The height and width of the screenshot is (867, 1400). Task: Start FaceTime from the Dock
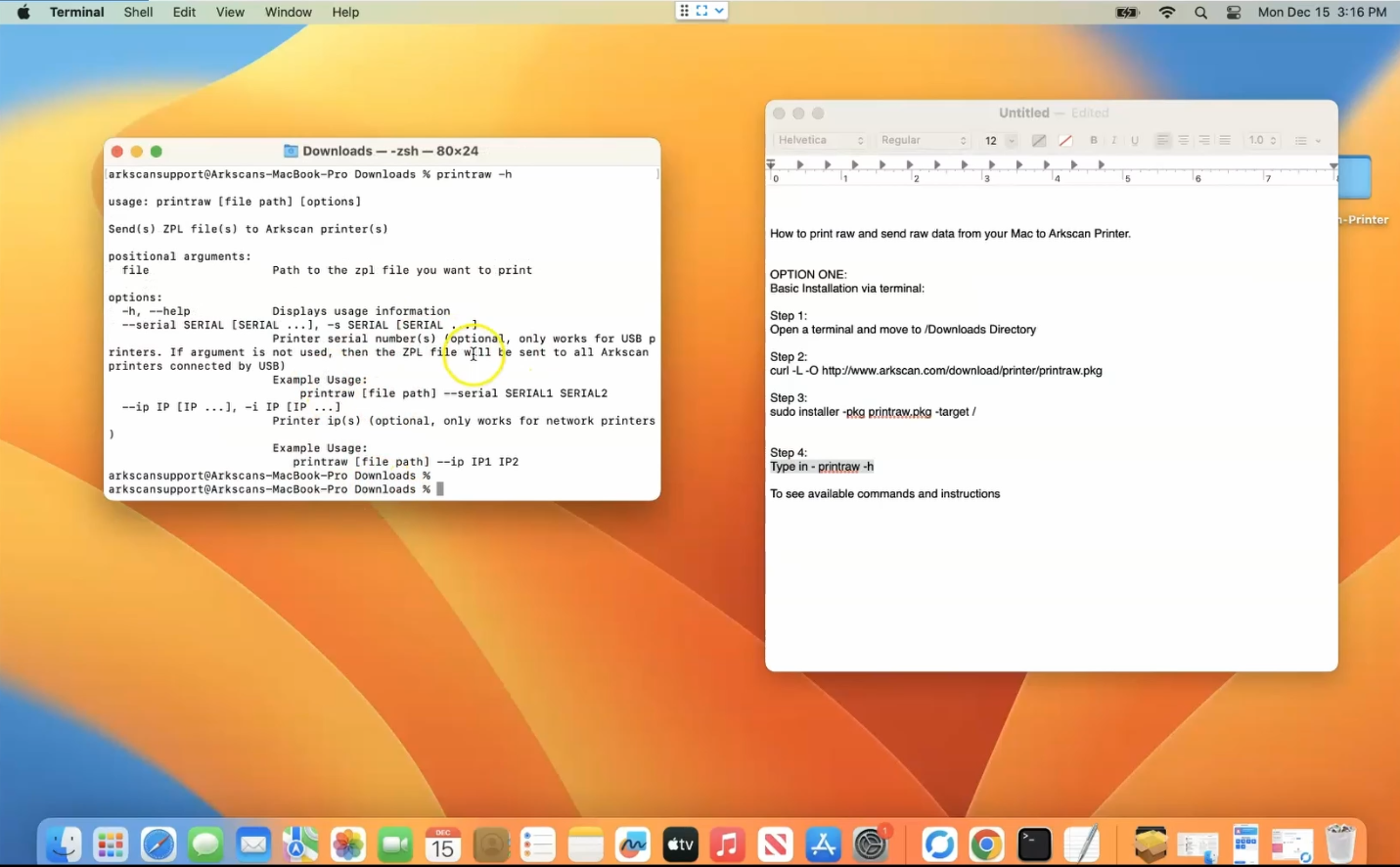tap(395, 844)
